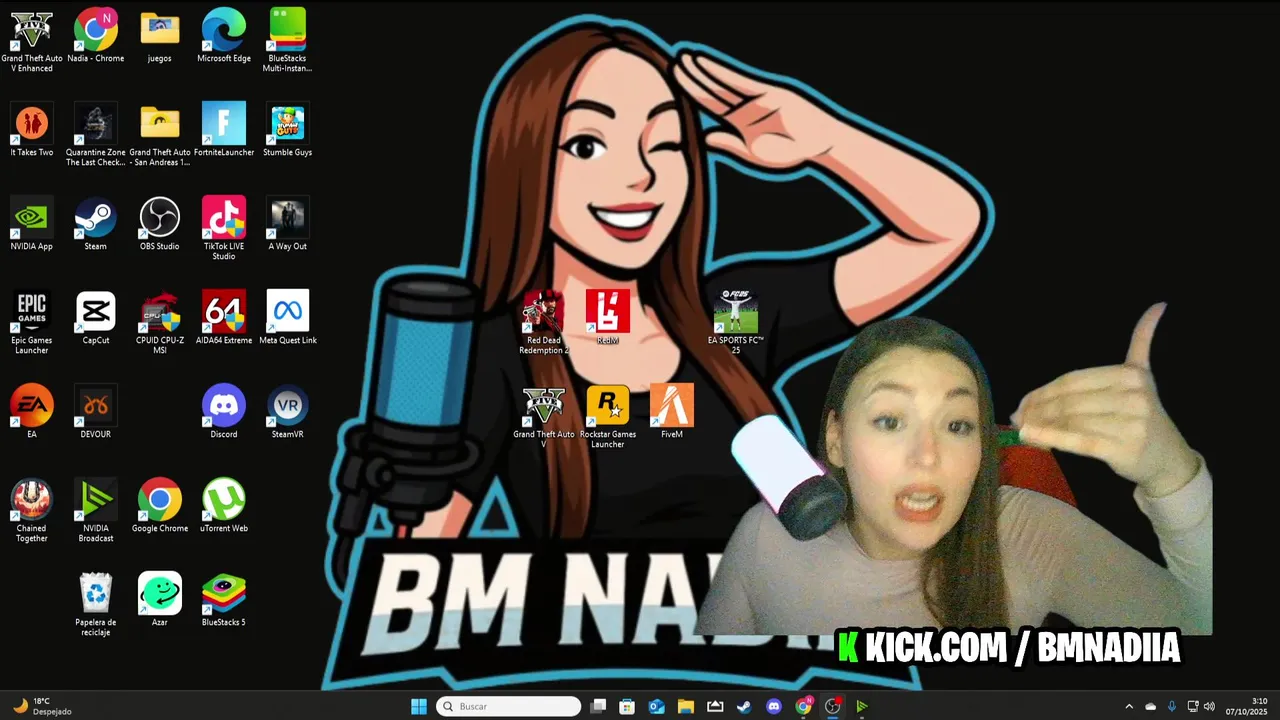1280x720 pixels.
Task: Launch FortniteLauncher from the desktop
Action: pyautogui.click(x=224, y=130)
